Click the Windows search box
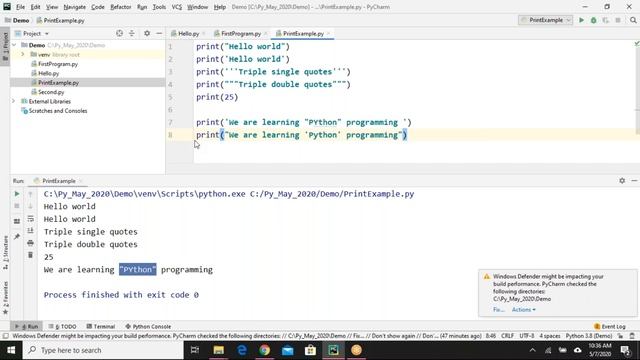The height and width of the screenshot is (360, 640). (x=103, y=350)
